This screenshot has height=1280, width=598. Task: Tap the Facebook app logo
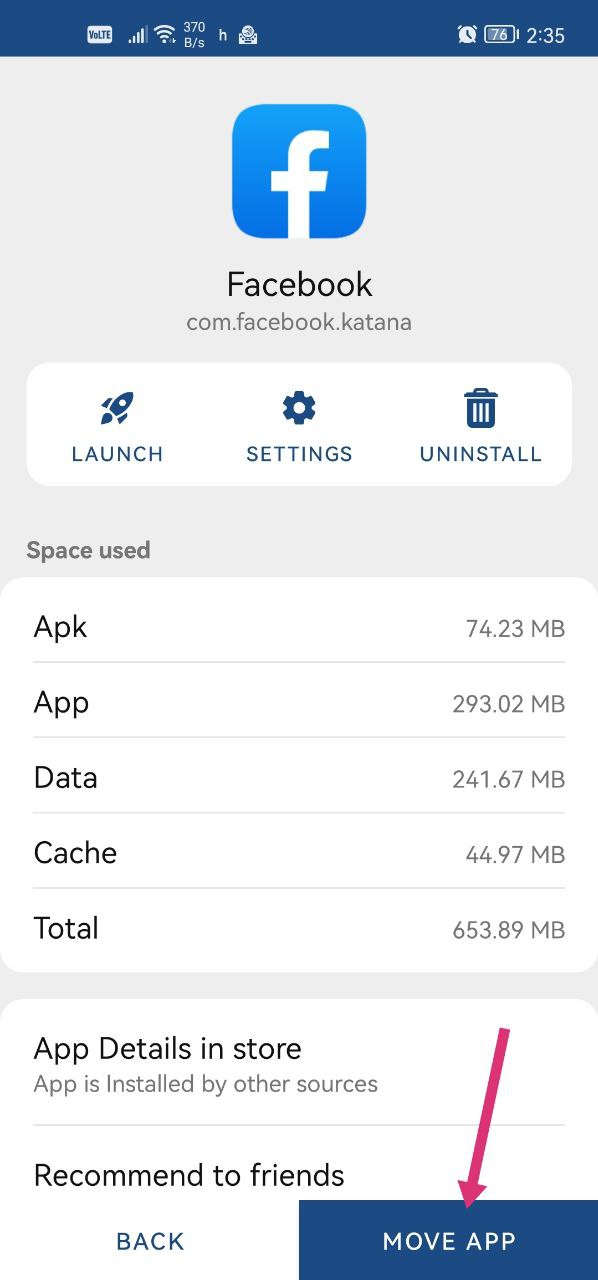click(x=299, y=171)
